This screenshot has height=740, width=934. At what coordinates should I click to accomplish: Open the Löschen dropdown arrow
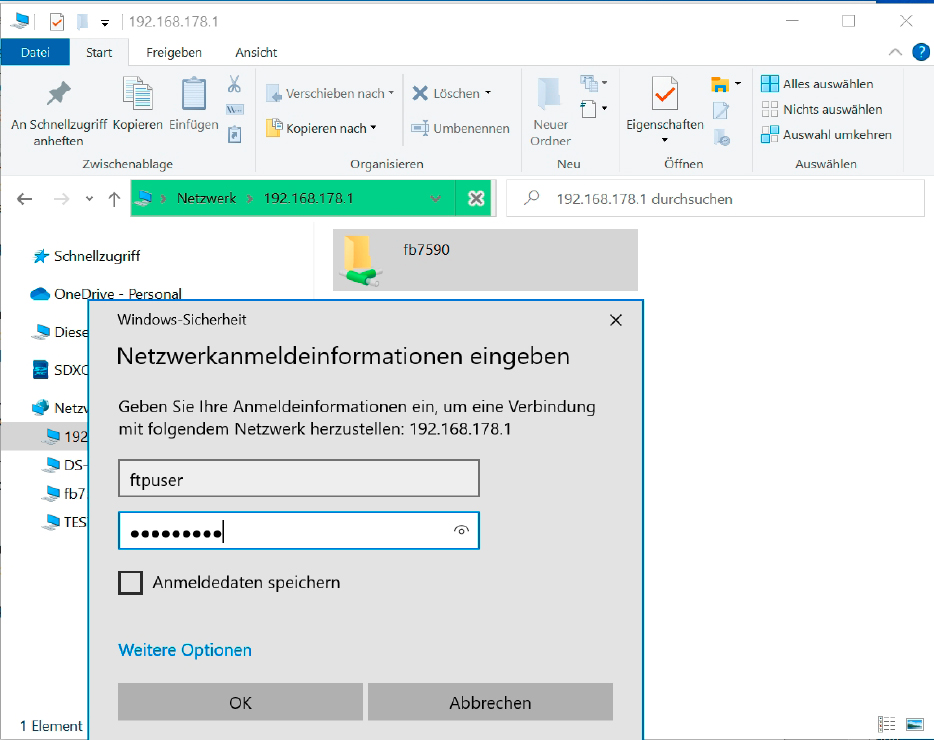pyautogui.click(x=487, y=90)
